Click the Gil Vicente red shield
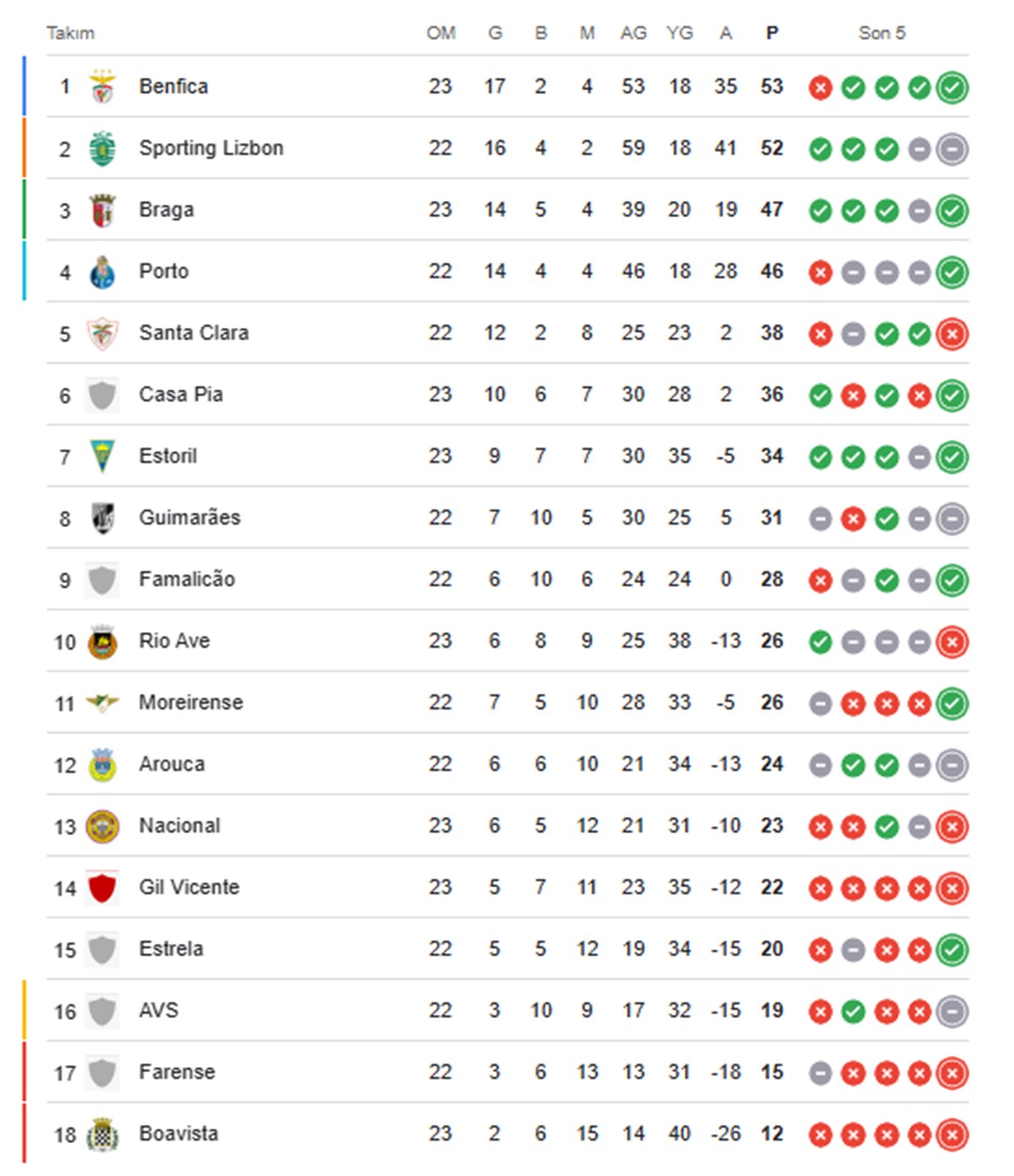 (x=102, y=887)
